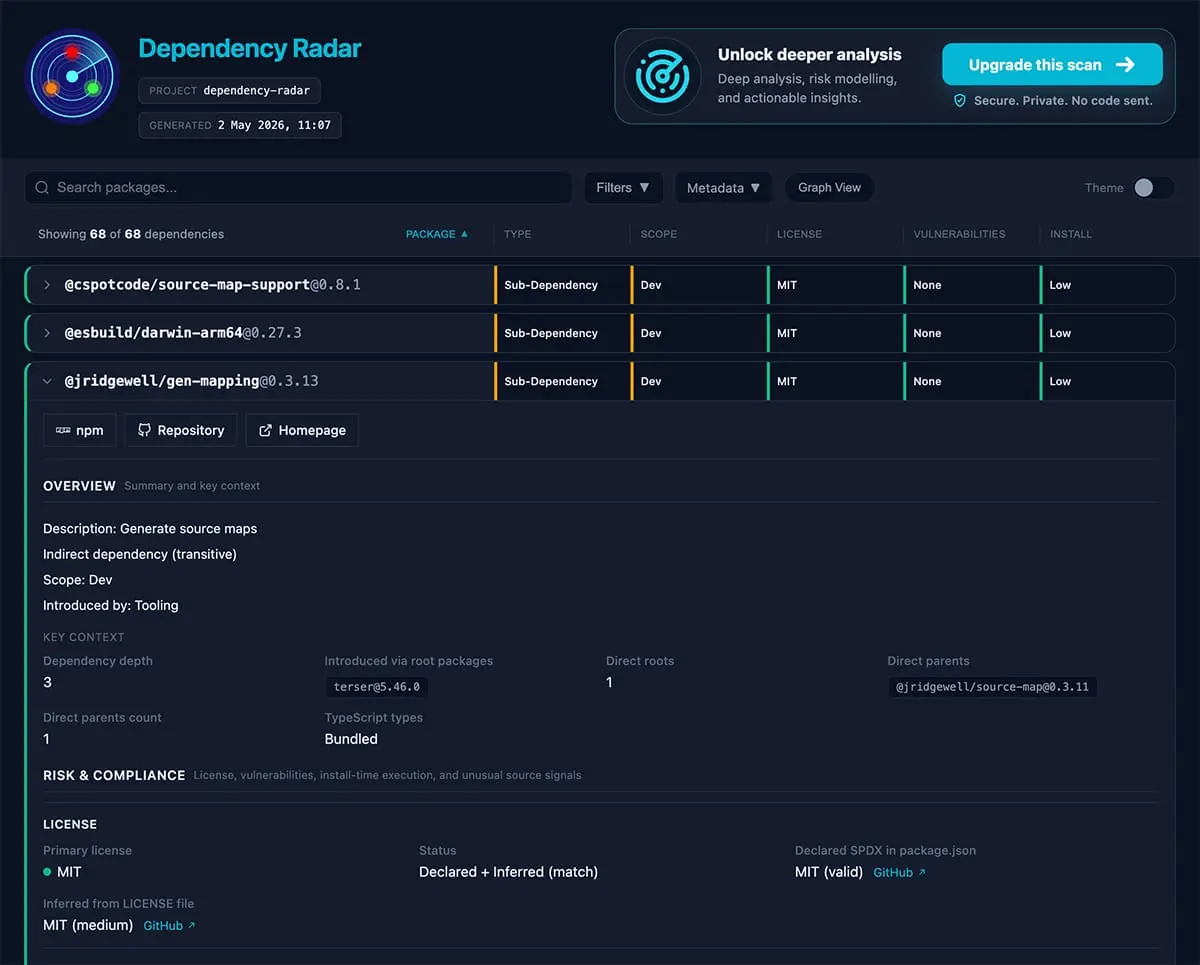Click Description: Generate source maps text
This screenshot has height=965, width=1200.
[x=150, y=529]
